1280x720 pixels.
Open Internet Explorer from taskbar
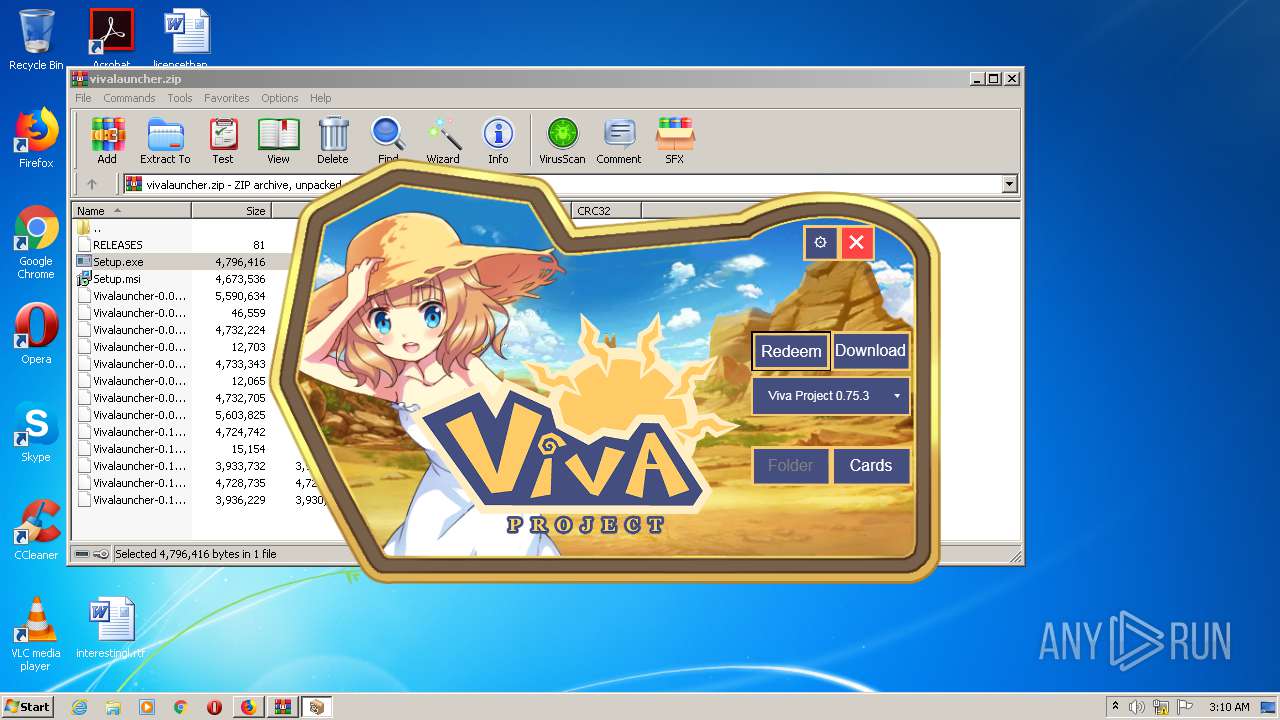point(79,707)
